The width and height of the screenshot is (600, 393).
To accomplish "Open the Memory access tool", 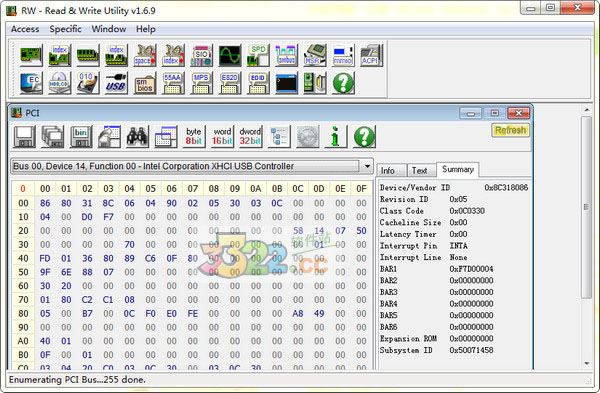I will coord(88,55).
